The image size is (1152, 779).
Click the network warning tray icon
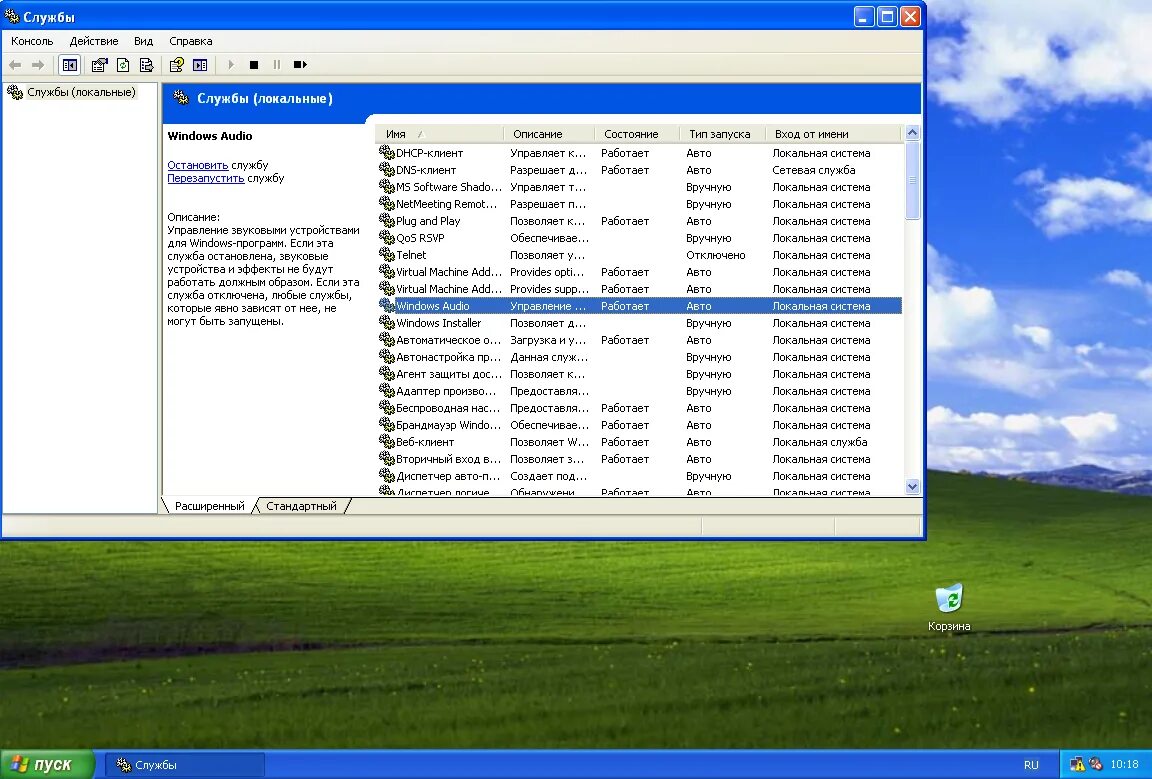[x=1077, y=764]
